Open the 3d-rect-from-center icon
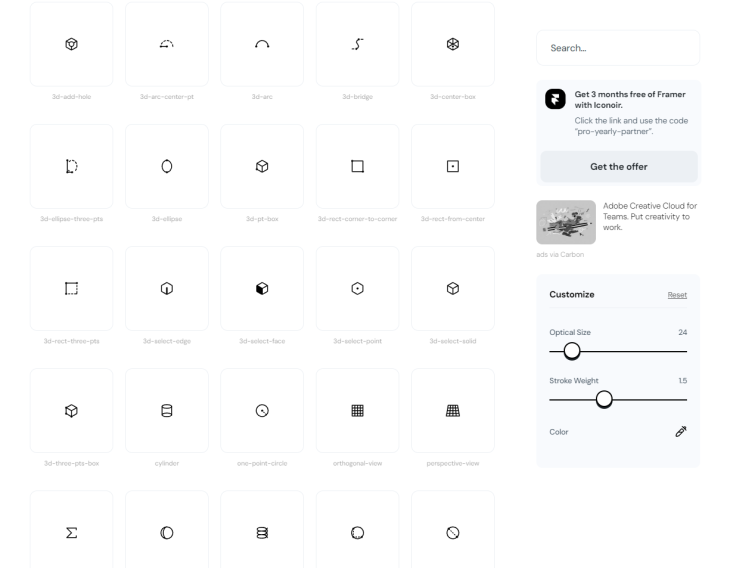The height and width of the screenshot is (568, 730). tap(452, 166)
